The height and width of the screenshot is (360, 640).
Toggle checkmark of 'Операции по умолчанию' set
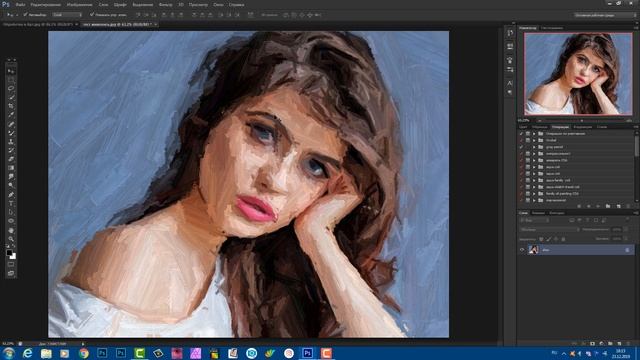click(521, 133)
